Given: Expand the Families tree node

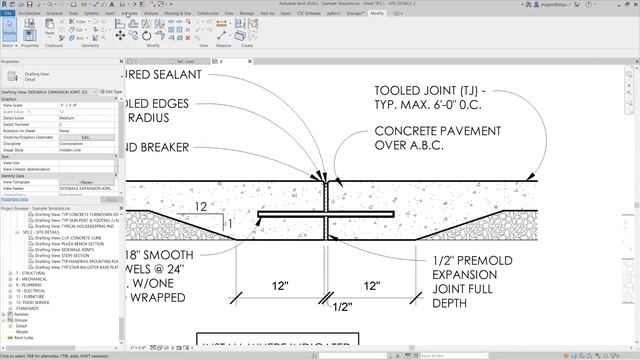Looking at the screenshot, I should 4,314.
